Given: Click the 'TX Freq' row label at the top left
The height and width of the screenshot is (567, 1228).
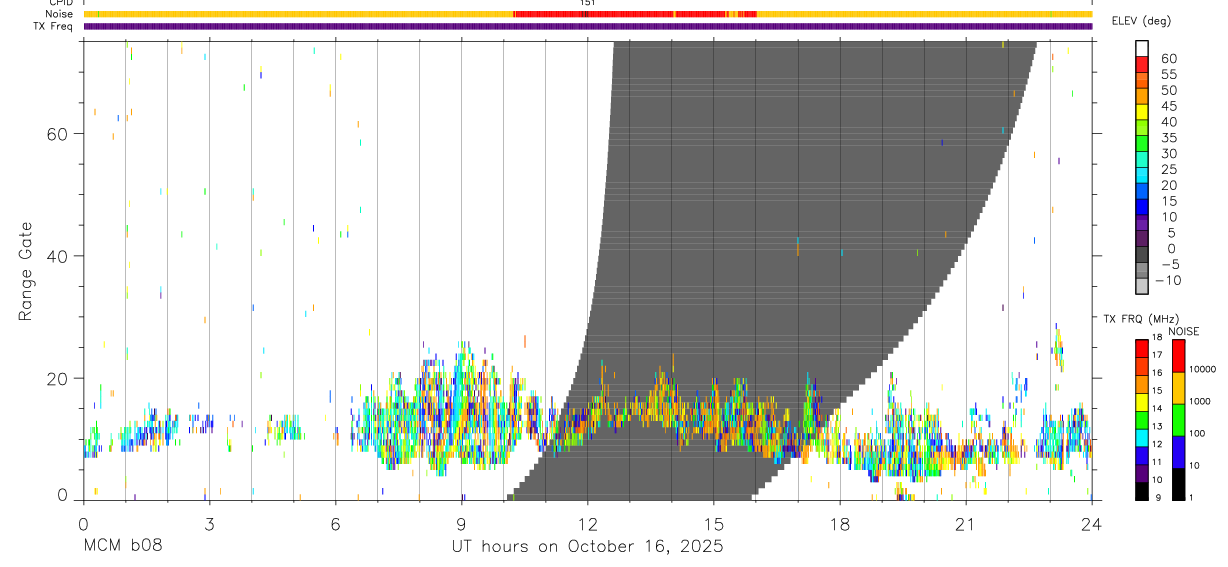Looking at the screenshot, I should point(55,26).
